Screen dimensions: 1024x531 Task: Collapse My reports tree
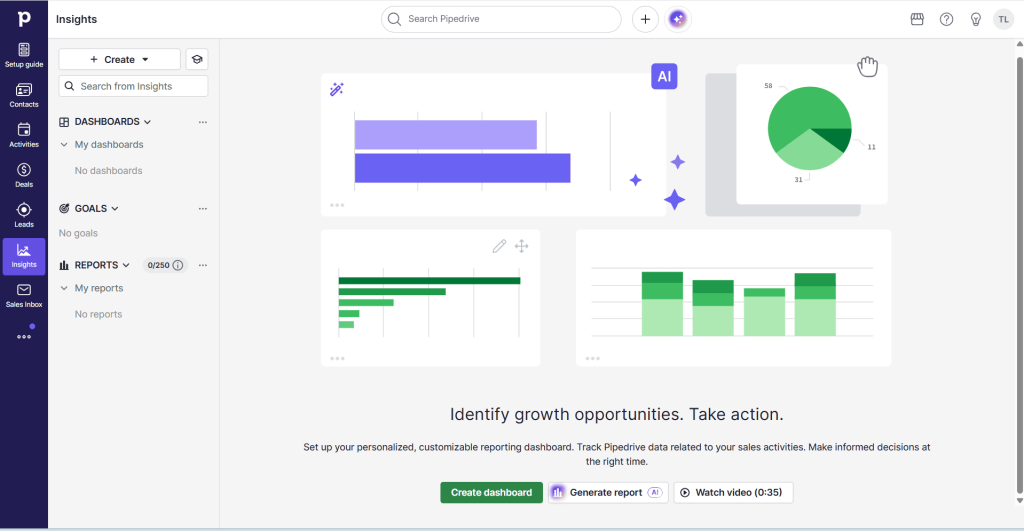tap(64, 288)
